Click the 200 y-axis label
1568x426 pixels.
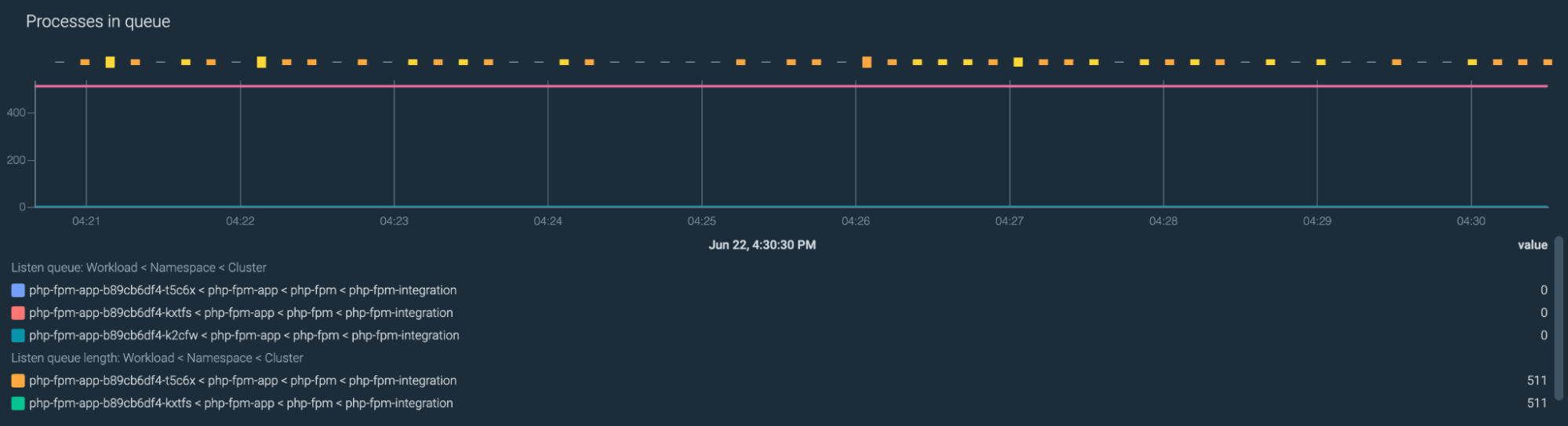click(16, 160)
